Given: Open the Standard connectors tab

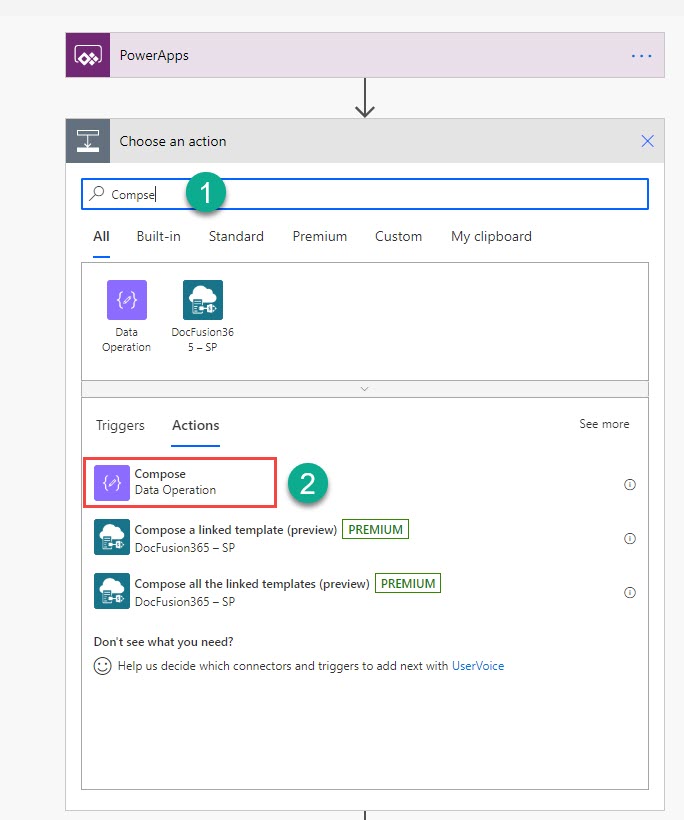Looking at the screenshot, I should pyautogui.click(x=236, y=237).
